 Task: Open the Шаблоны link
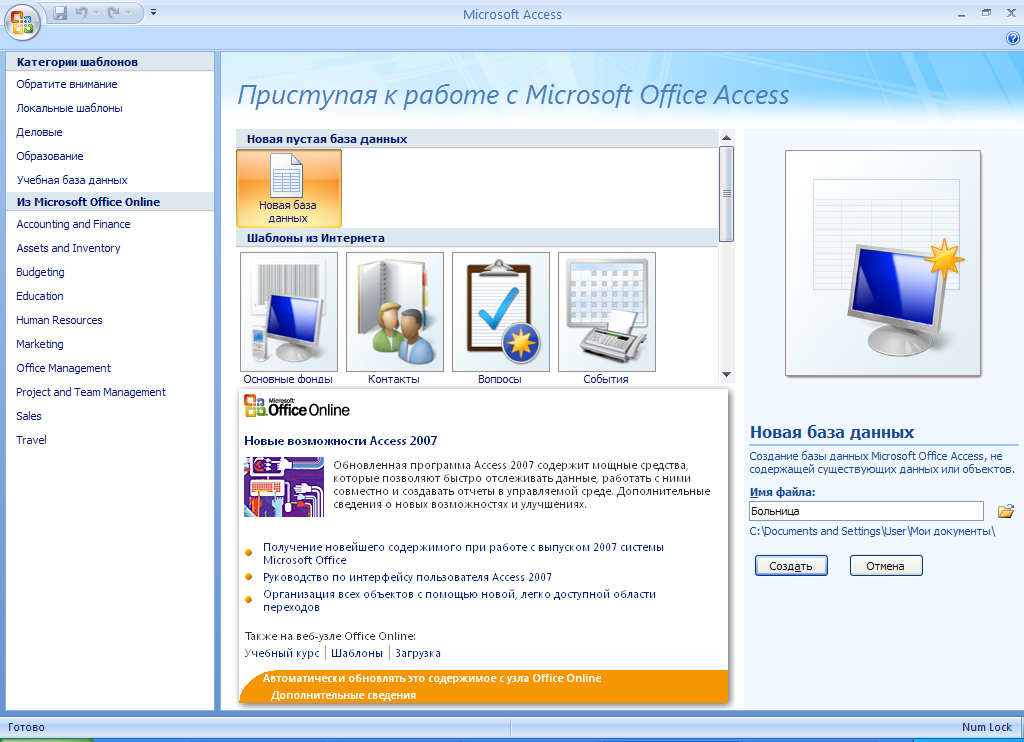click(x=357, y=653)
